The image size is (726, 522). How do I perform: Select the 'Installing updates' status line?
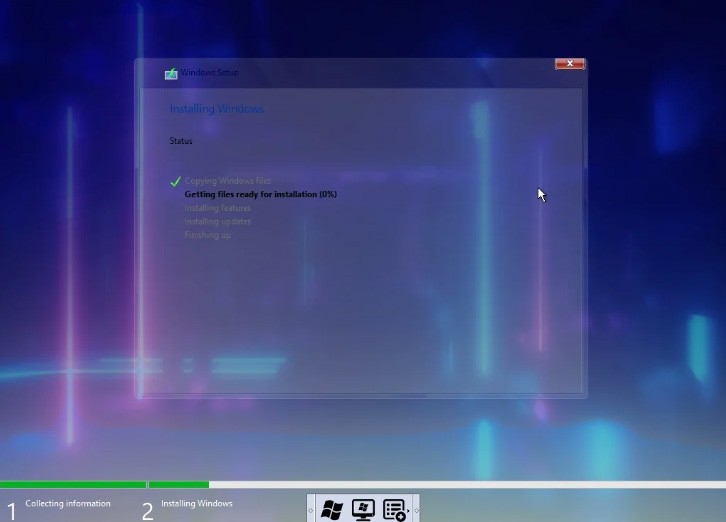(x=217, y=221)
